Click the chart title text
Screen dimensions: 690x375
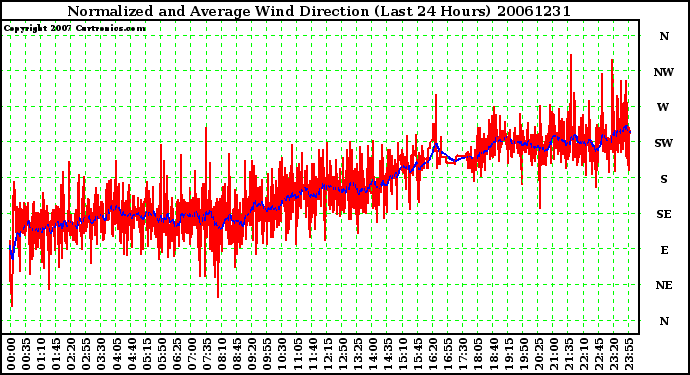click(x=319, y=11)
